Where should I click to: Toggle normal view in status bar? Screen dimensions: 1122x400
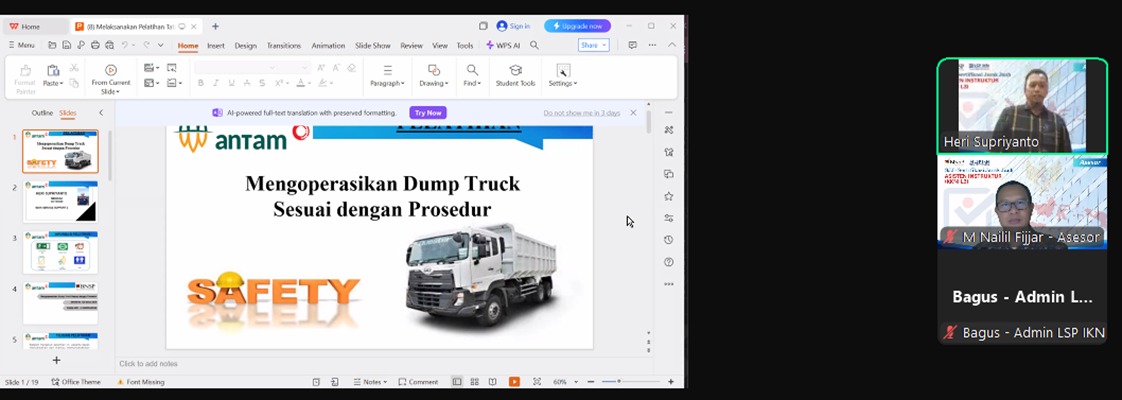coord(457,382)
